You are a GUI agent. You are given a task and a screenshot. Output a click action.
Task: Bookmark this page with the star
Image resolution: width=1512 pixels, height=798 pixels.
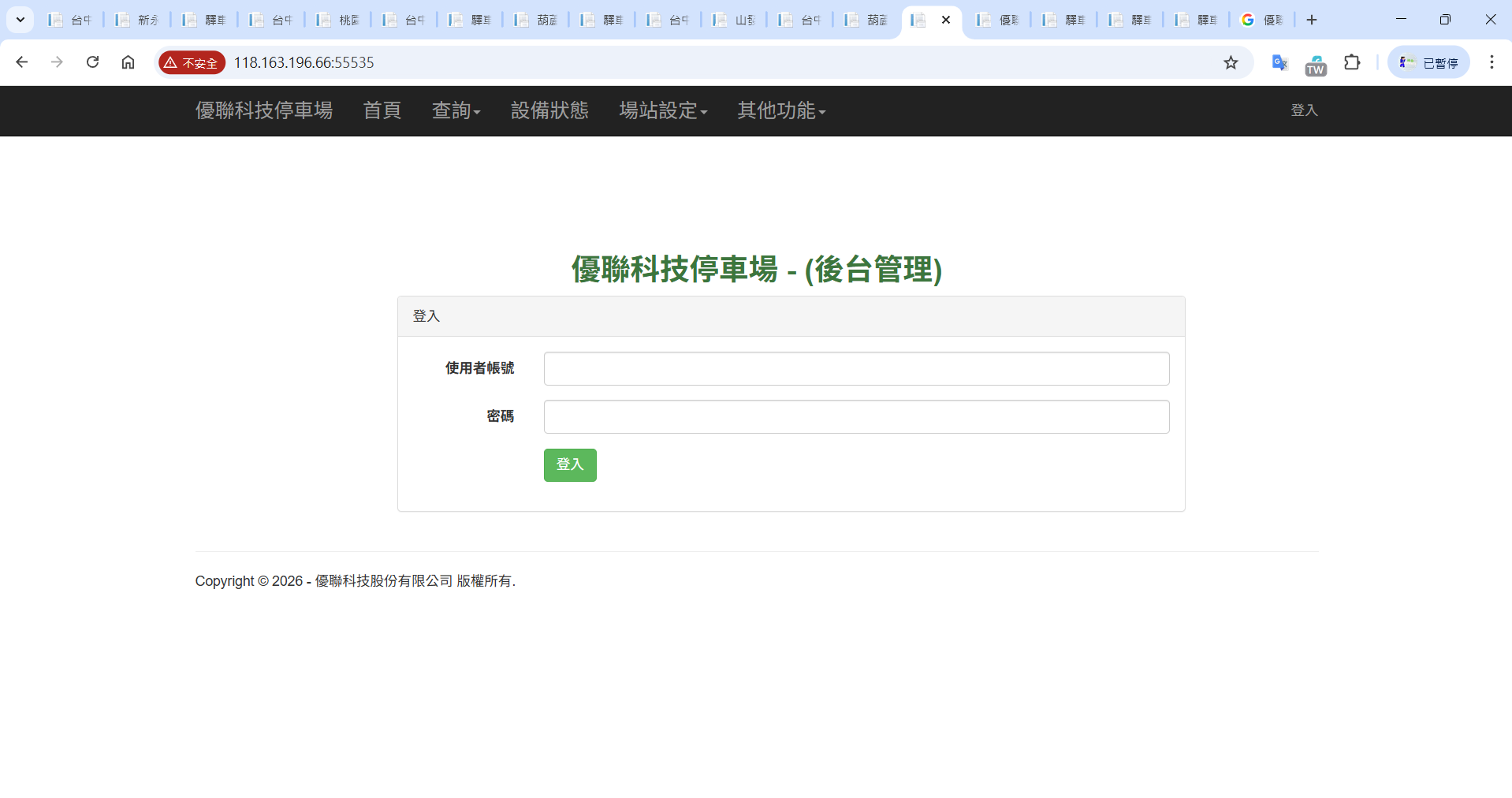pos(1231,62)
